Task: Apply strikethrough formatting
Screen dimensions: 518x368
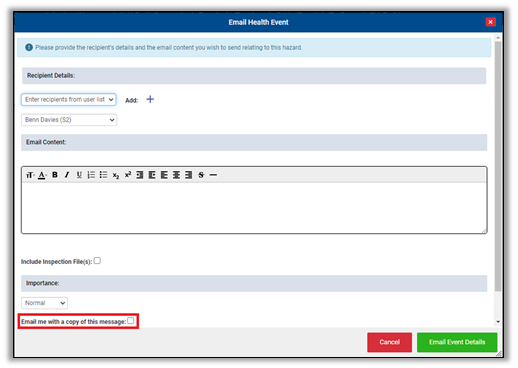Action: (201, 175)
